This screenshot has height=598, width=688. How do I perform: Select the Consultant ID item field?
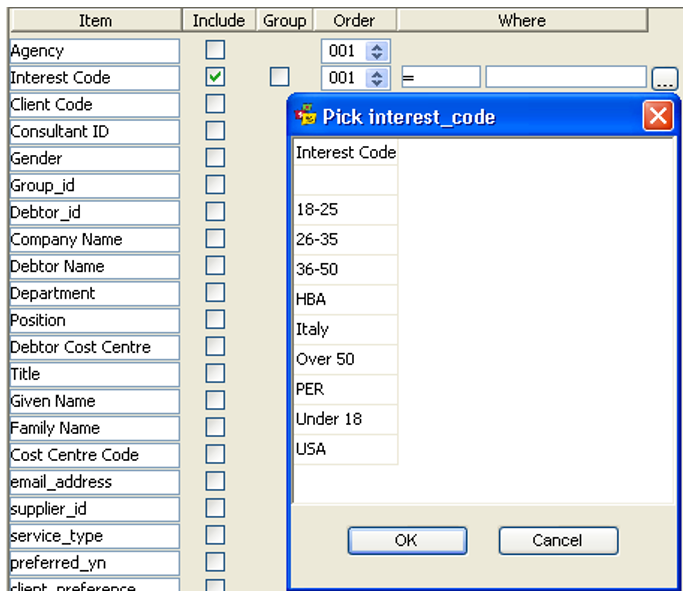tap(95, 132)
